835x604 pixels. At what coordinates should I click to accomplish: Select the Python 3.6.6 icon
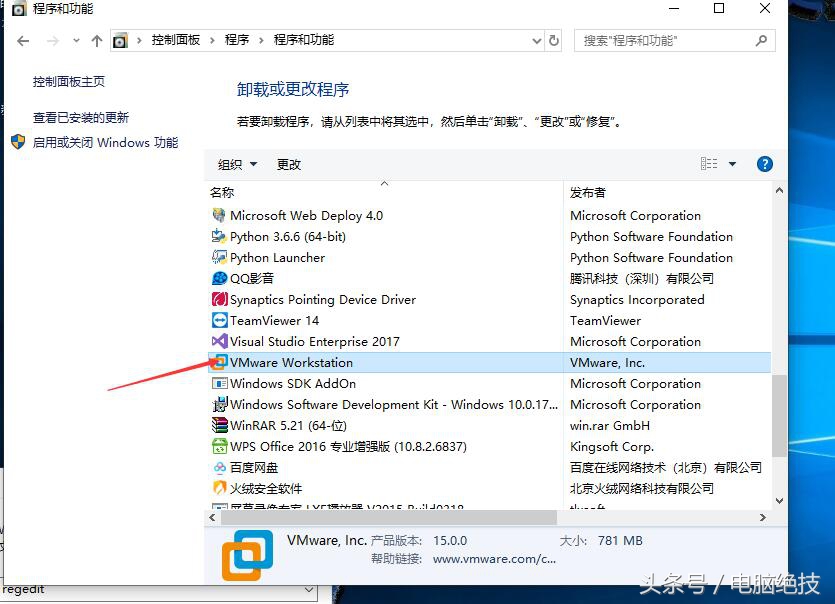point(219,236)
